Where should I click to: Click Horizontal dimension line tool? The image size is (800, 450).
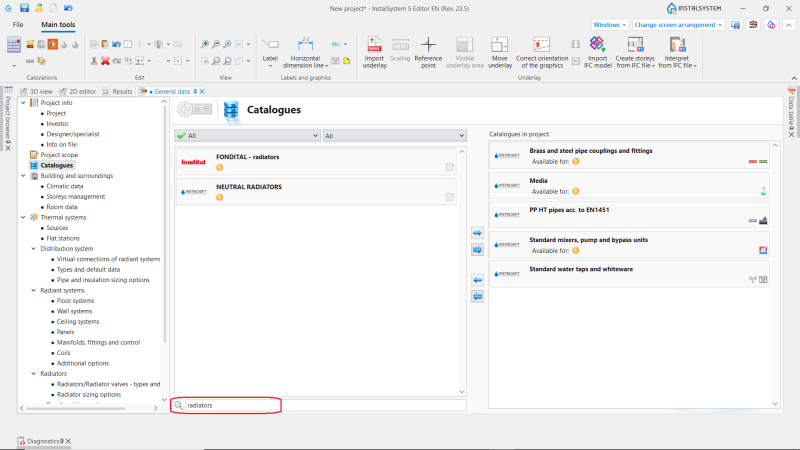coord(305,53)
